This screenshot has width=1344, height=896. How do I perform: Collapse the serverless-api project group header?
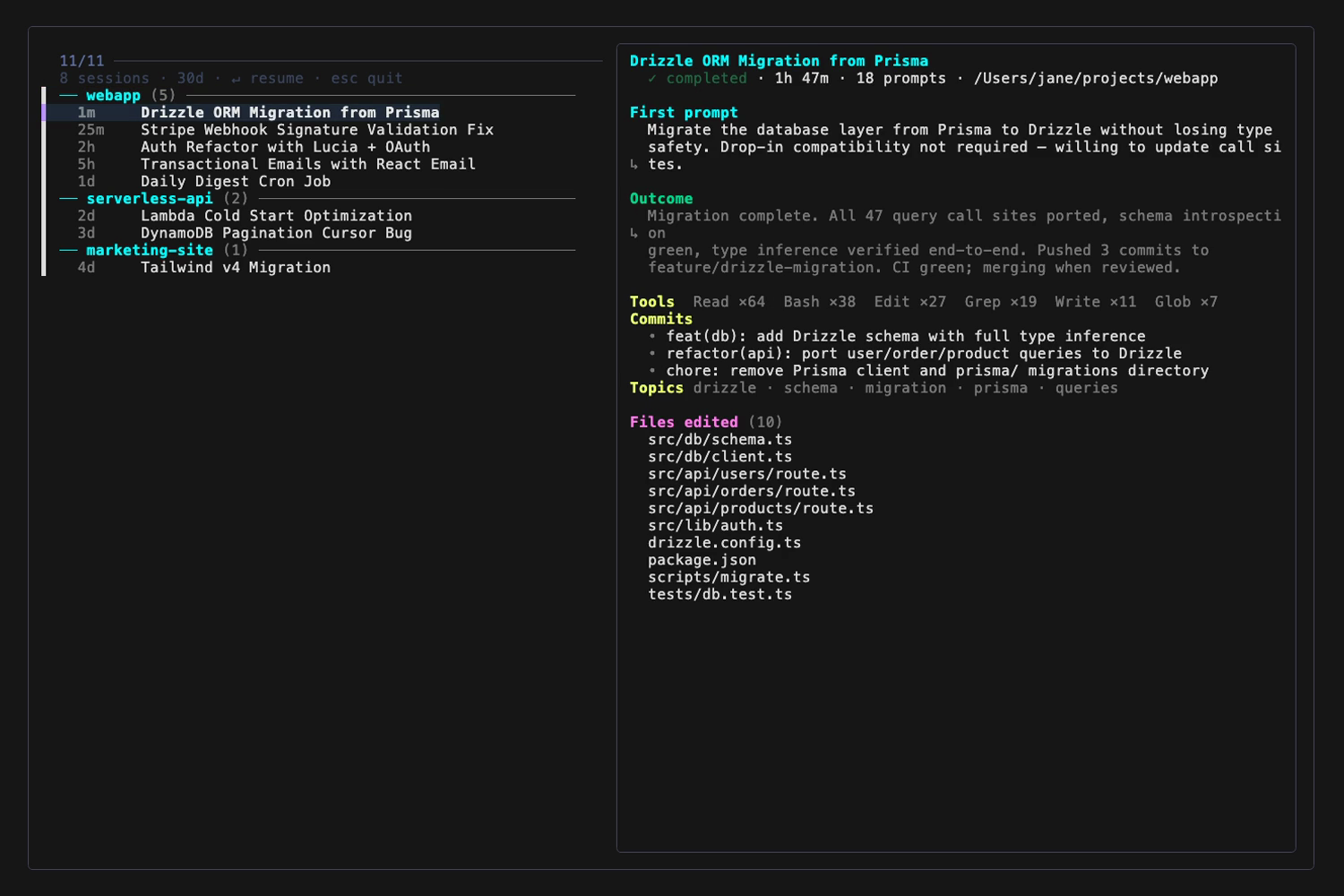click(x=317, y=198)
